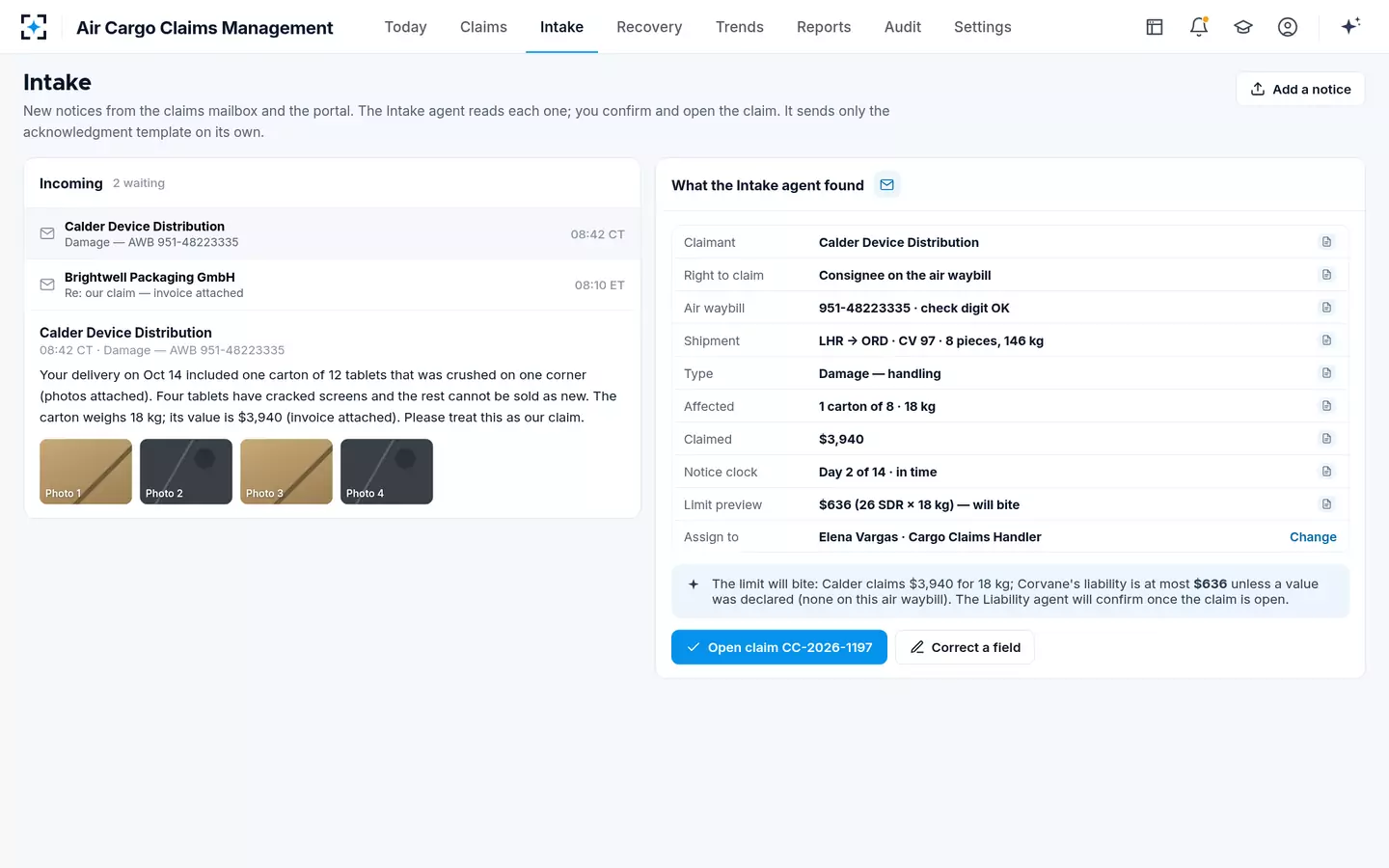The width and height of the screenshot is (1389, 868).
Task: Click the Correct a field button
Action: click(965, 647)
